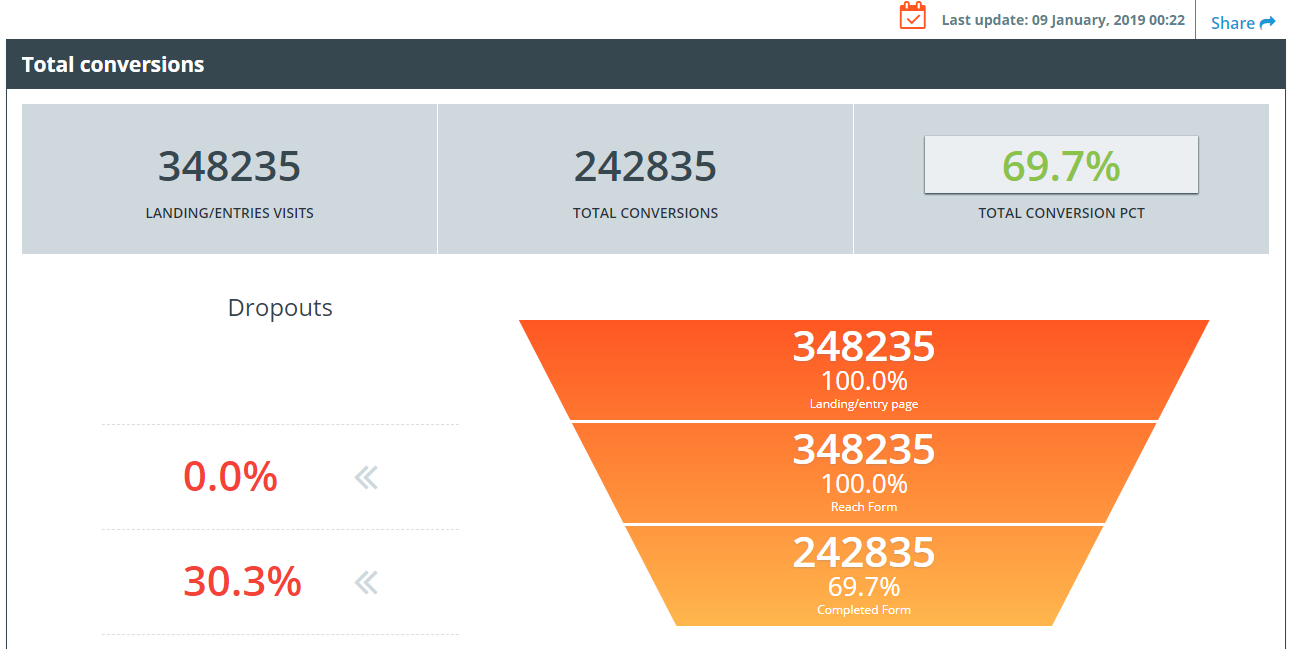Click the TOTAL CONVERSIONS tile label
This screenshot has height=649, width=1310.
coord(645,213)
